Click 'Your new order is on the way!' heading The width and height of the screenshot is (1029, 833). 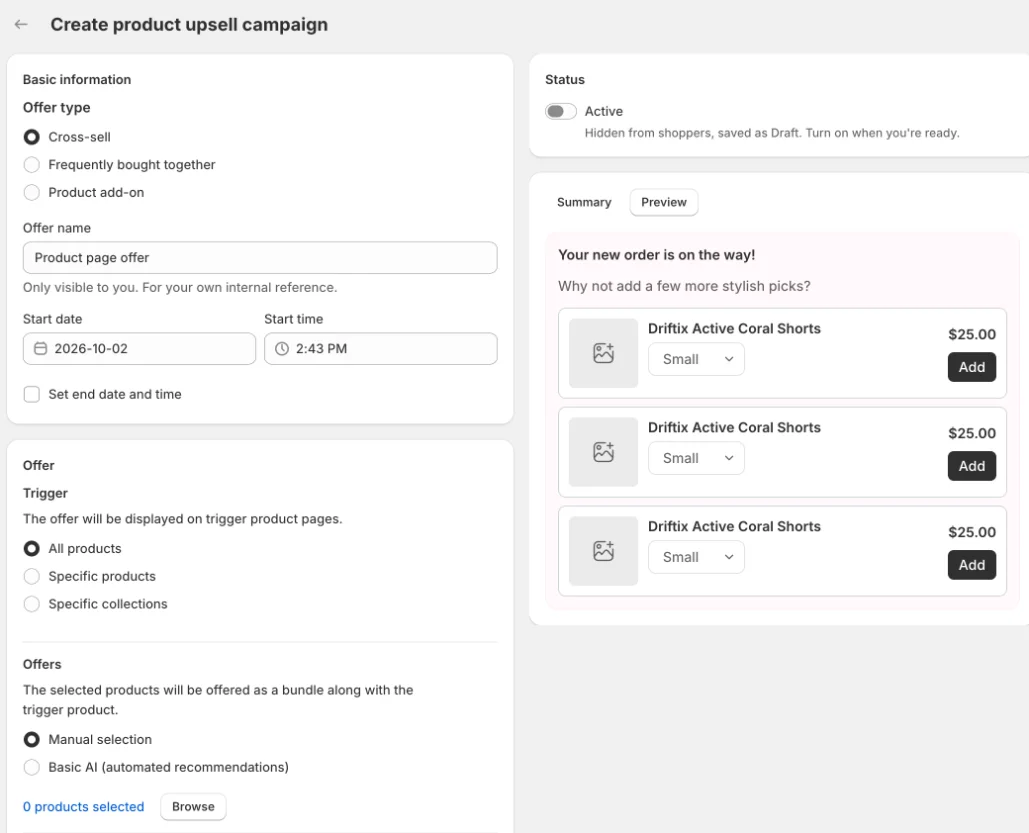pyautogui.click(x=656, y=255)
